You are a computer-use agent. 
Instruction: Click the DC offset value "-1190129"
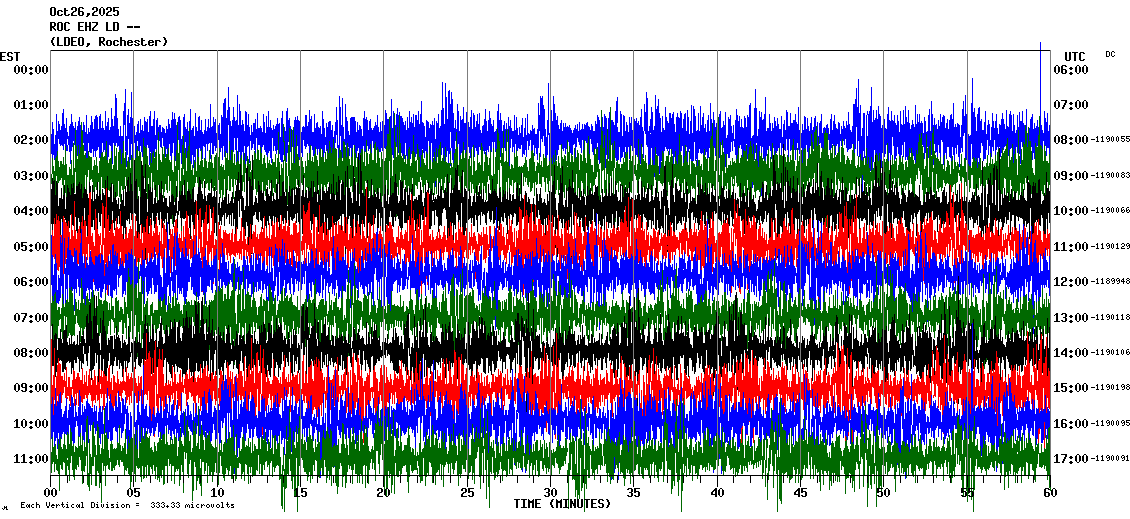tap(1110, 247)
